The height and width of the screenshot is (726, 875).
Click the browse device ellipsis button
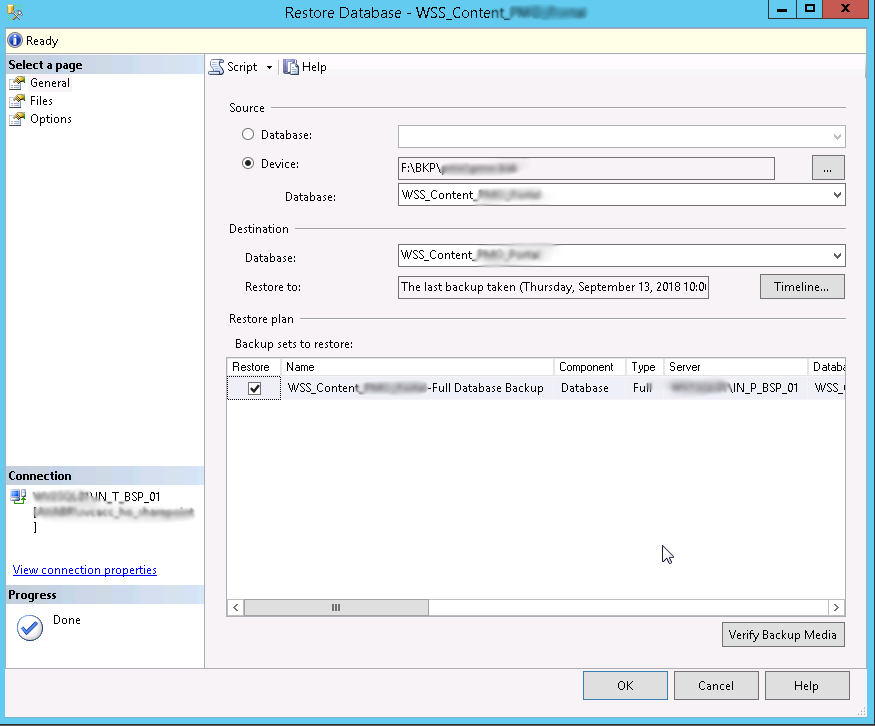827,168
